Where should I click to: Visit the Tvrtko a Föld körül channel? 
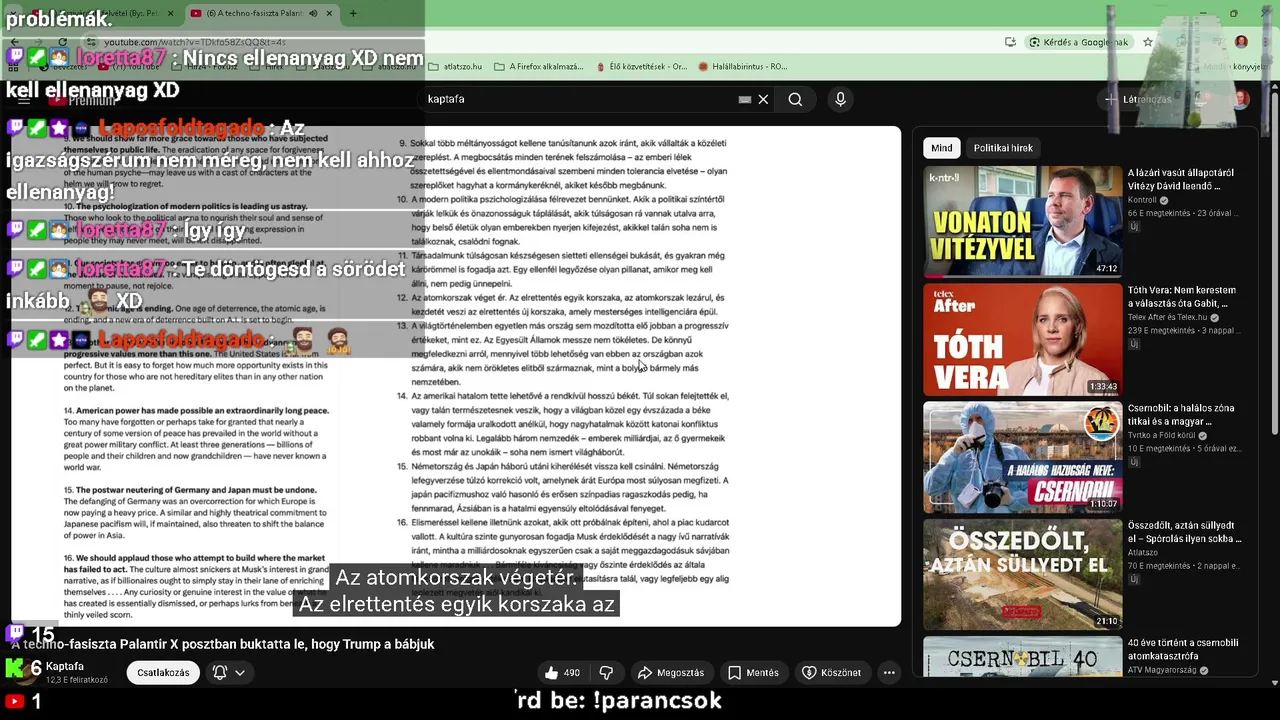(1163, 435)
